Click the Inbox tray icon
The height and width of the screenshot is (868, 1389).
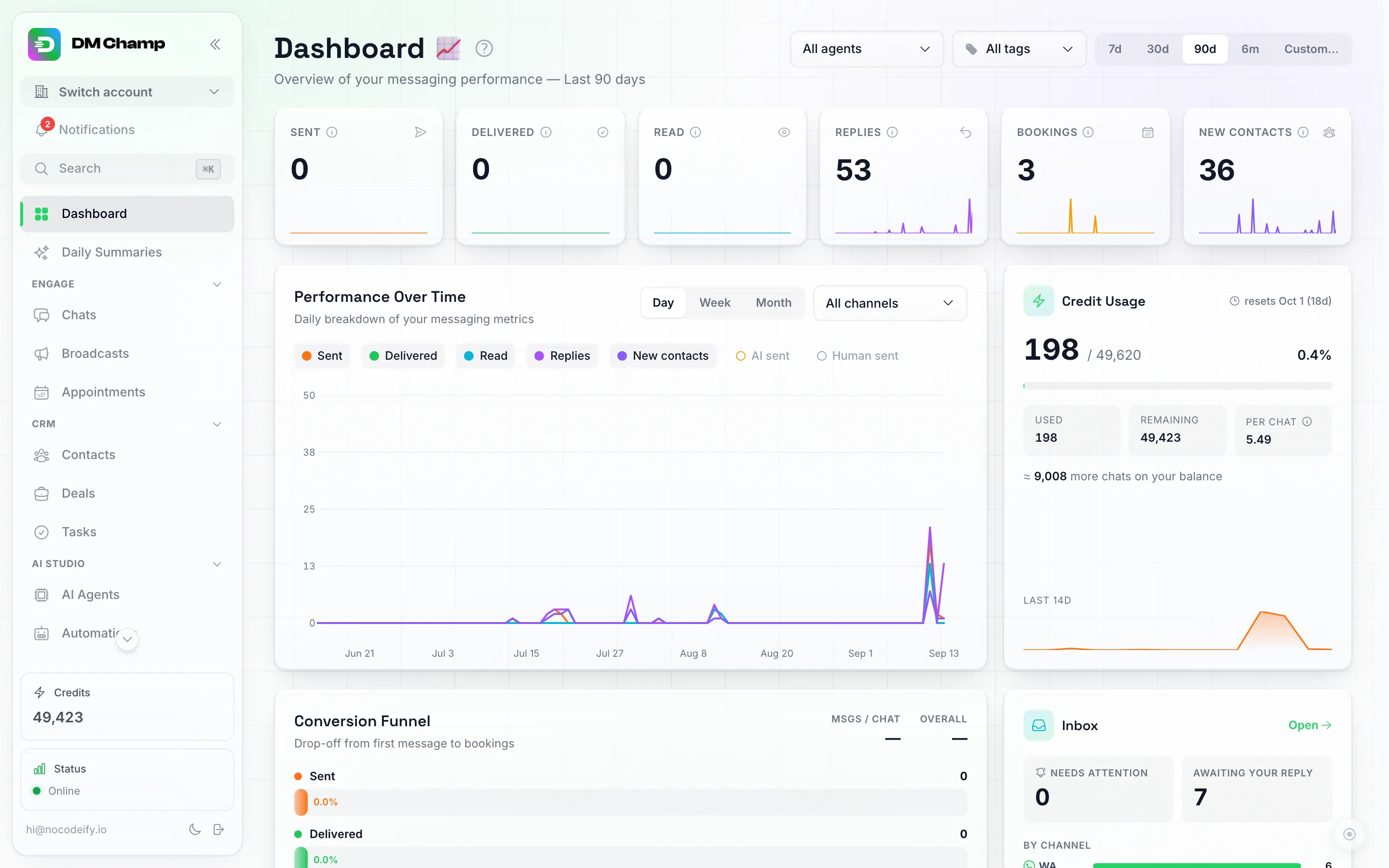pos(1038,725)
